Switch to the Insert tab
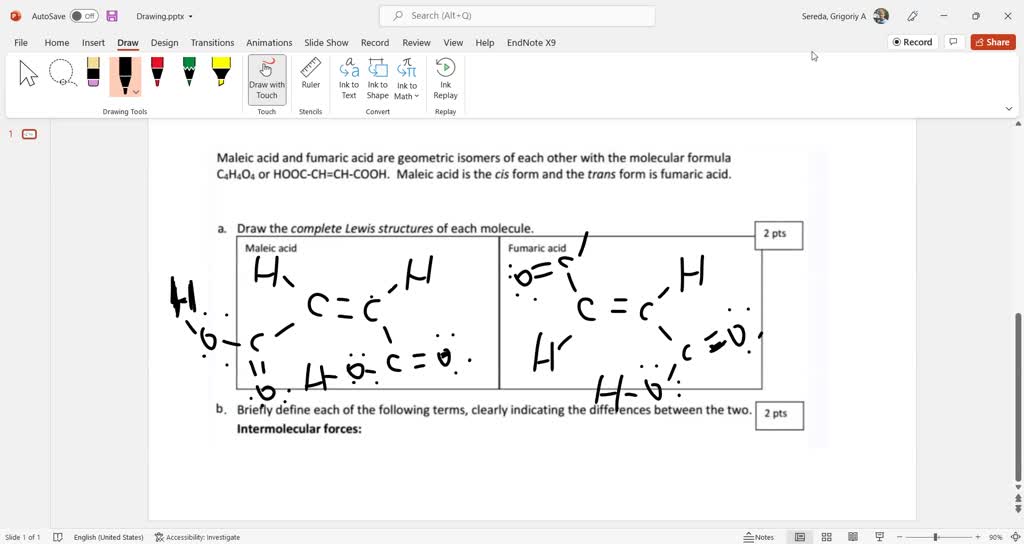The height and width of the screenshot is (544, 1024). coord(93,42)
